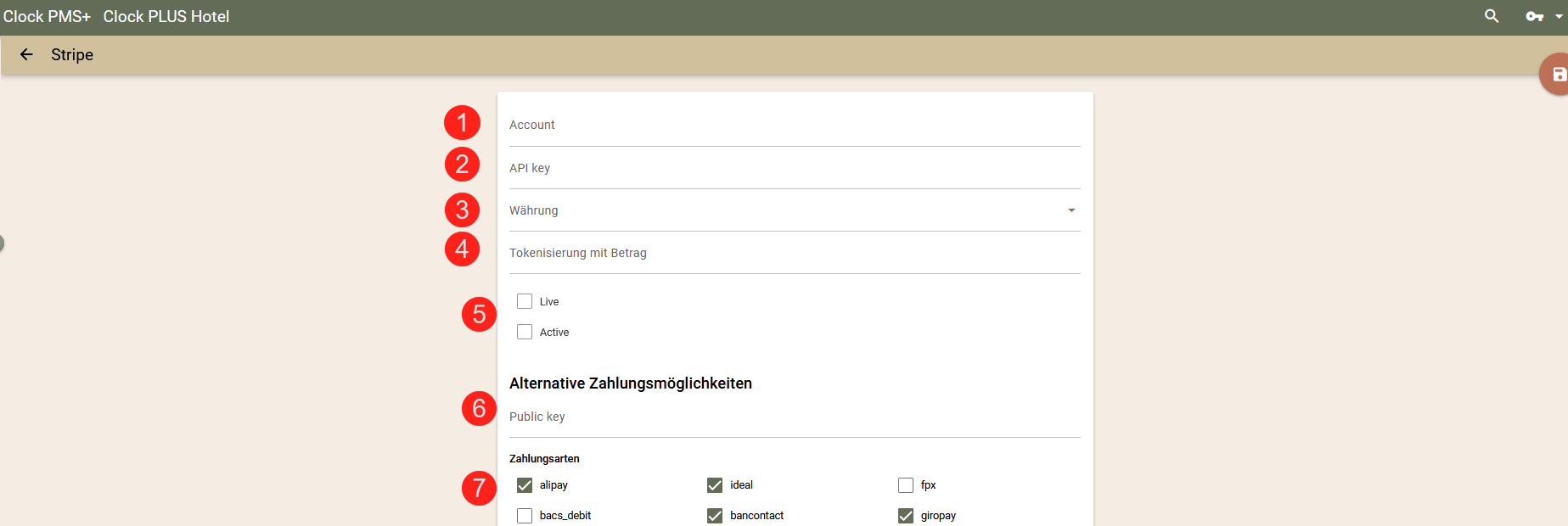Uncheck the giropay payment method

906,516
